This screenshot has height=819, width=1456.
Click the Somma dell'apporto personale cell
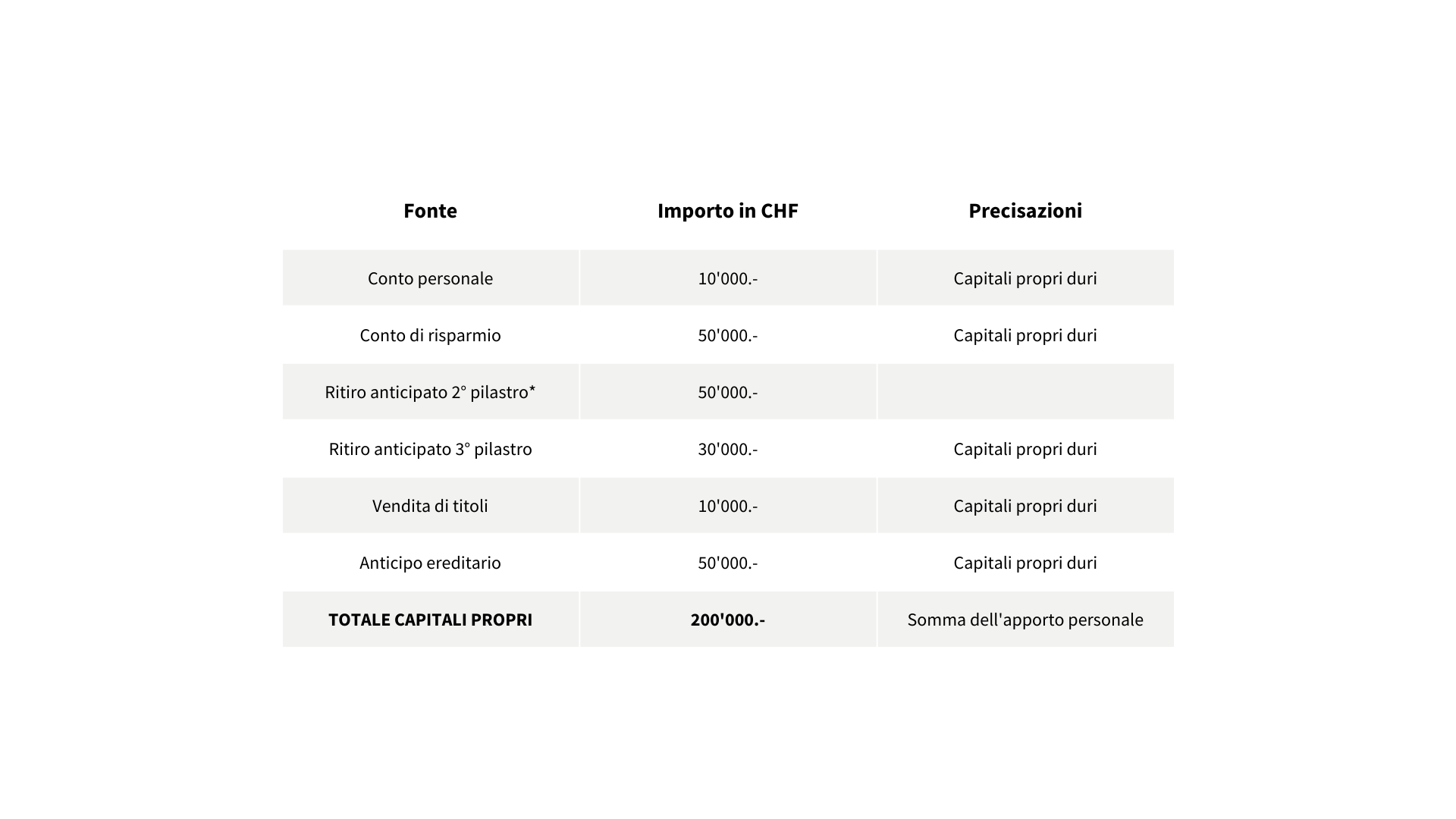(1025, 620)
